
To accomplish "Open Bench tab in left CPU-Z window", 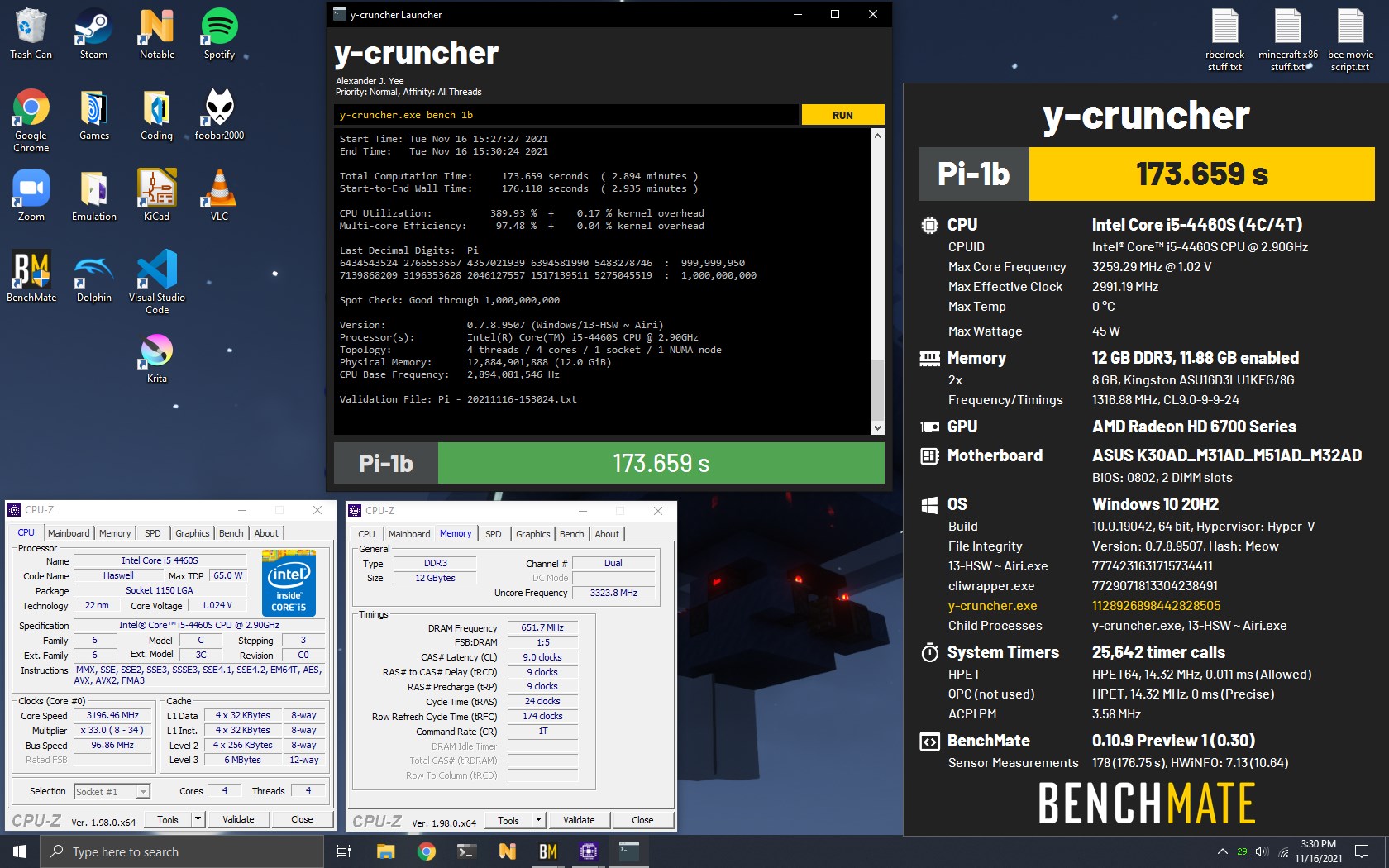I will click(231, 533).
